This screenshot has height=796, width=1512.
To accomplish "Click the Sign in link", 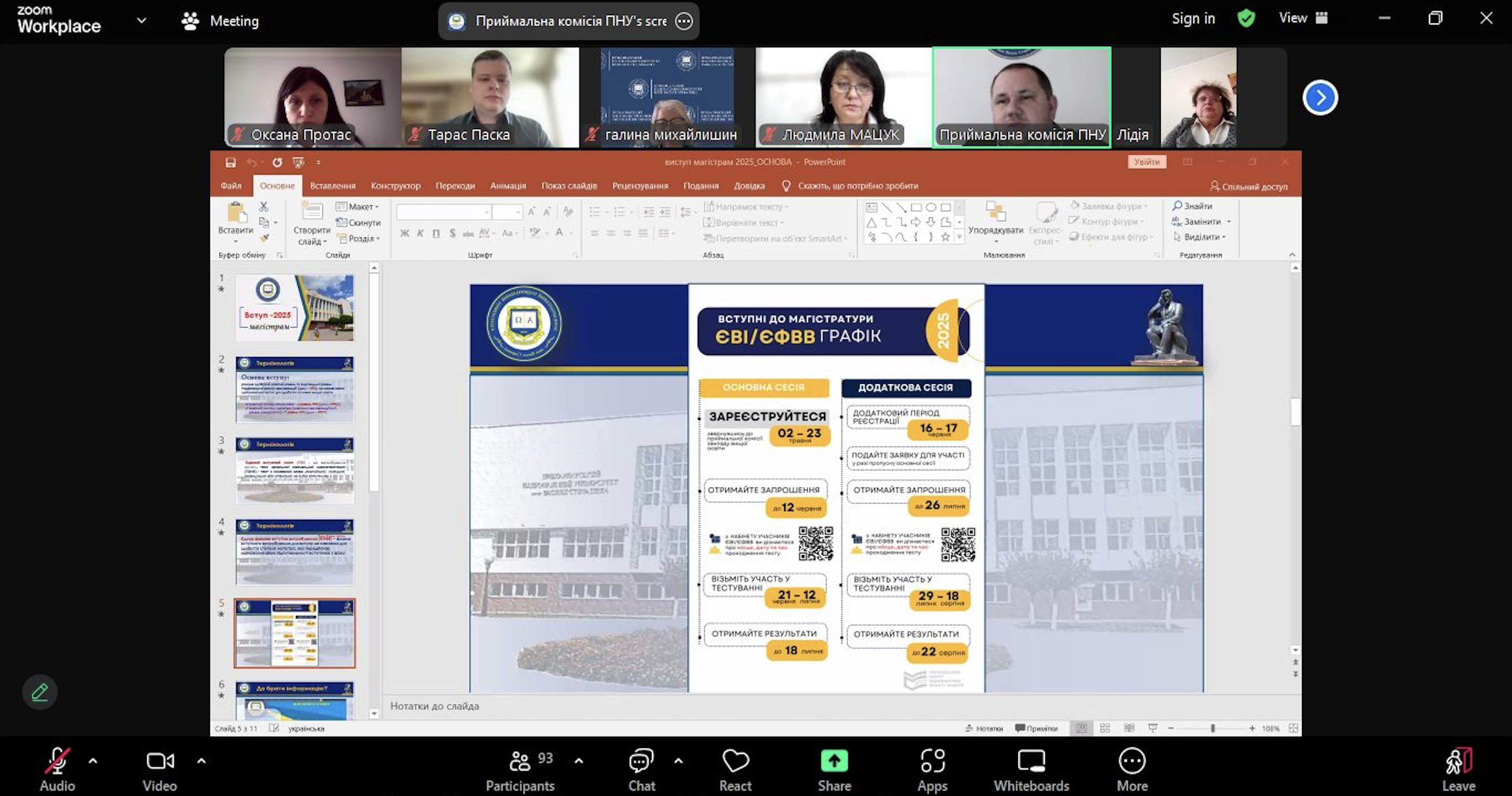I will (1193, 19).
